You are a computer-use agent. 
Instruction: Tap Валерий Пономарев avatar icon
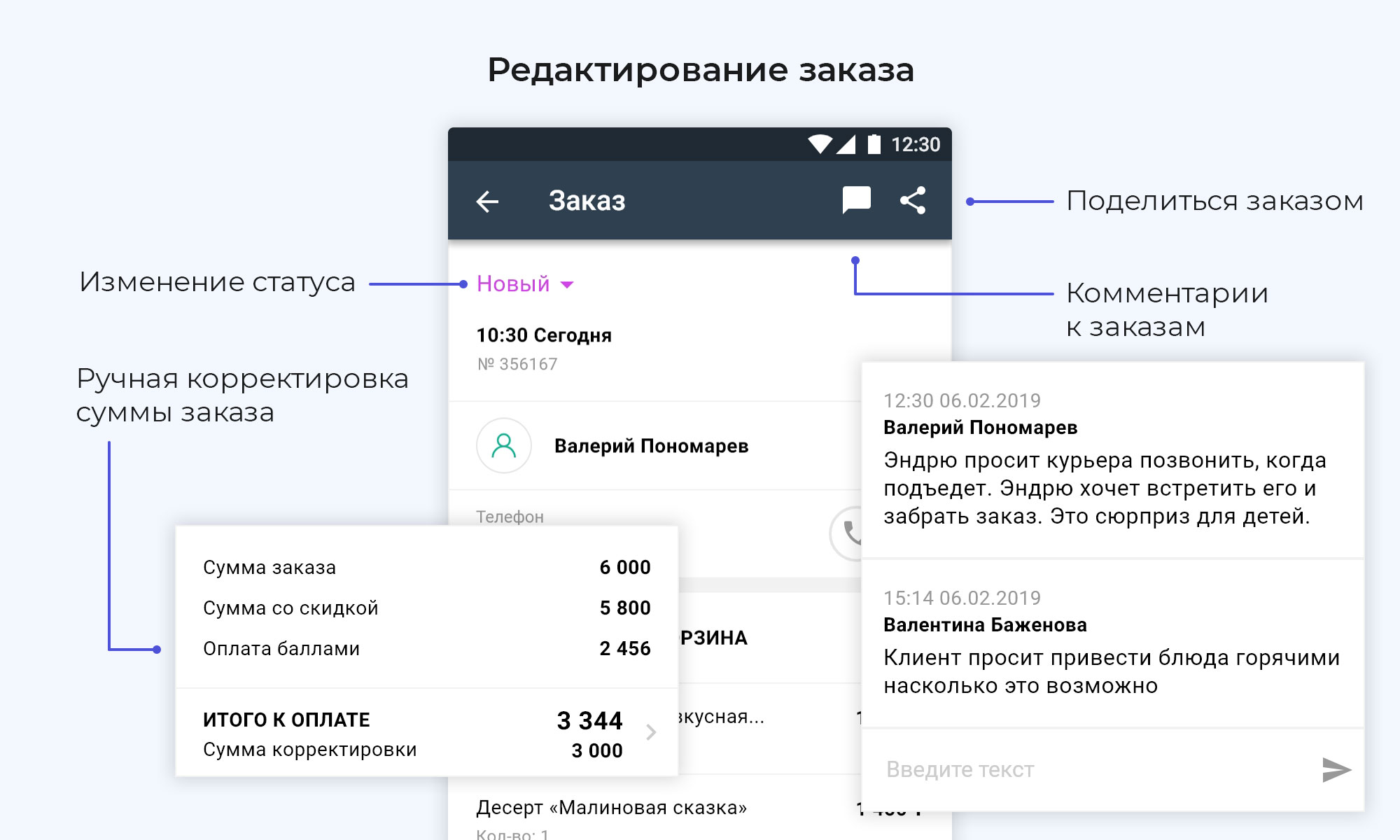coord(503,446)
